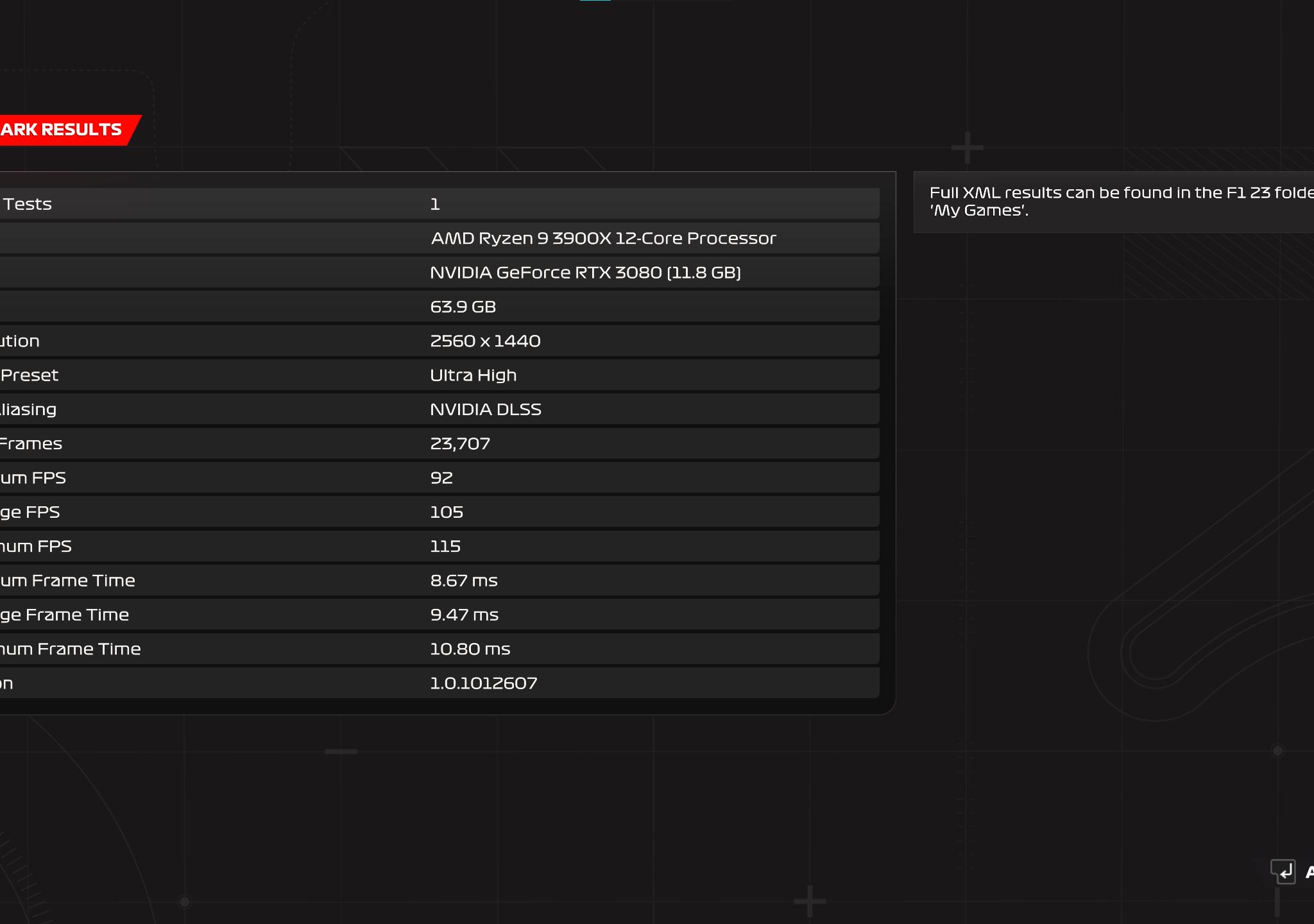Select the Ultra High preset value
The width and height of the screenshot is (1314, 924).
pyautogui.click(x=473, y=375)
